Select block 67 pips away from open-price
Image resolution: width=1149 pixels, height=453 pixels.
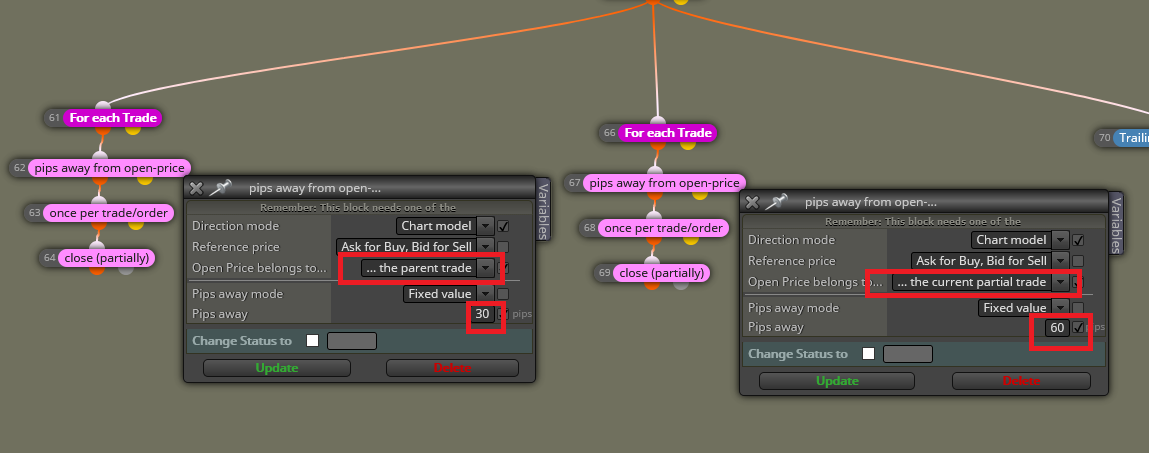[665, 183]
